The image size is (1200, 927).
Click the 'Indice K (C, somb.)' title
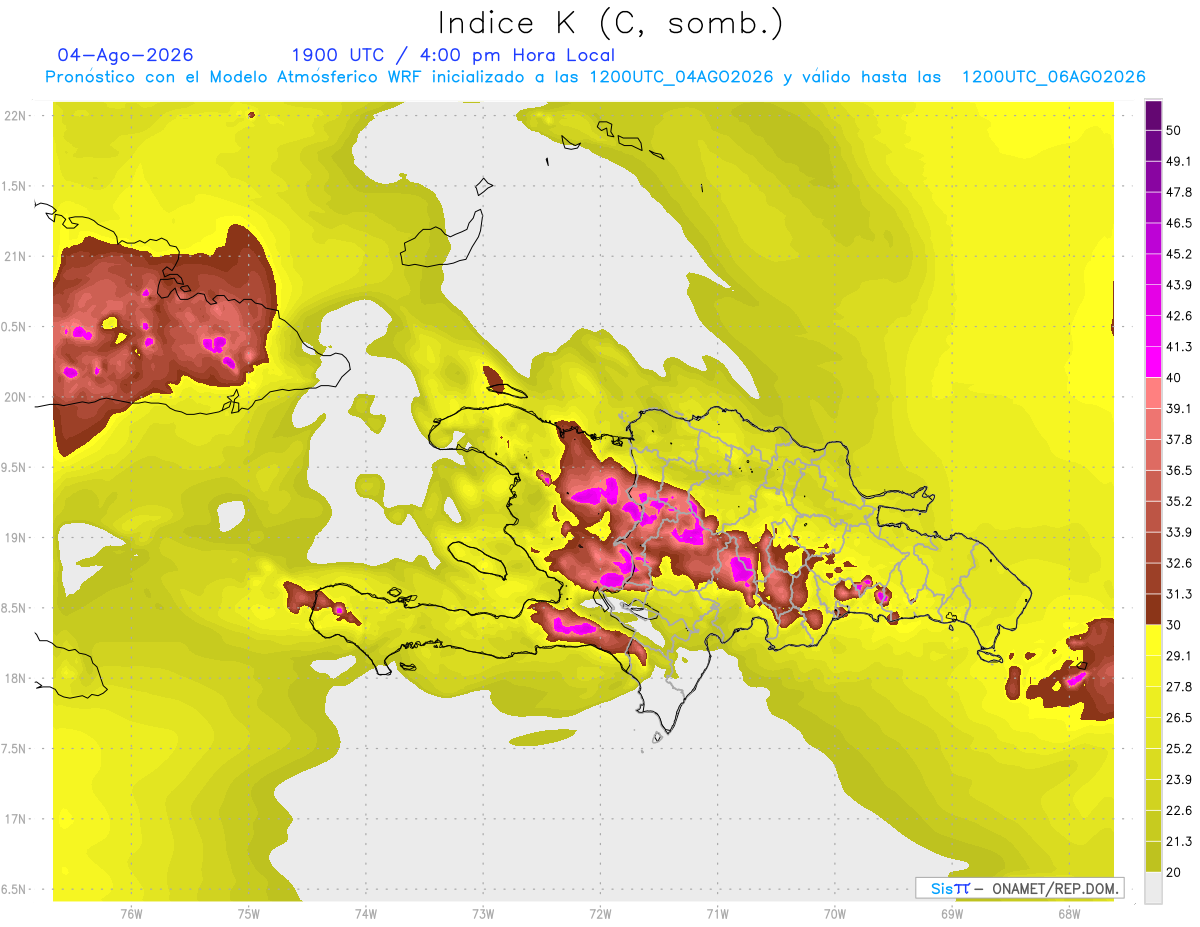pos(611,23)
